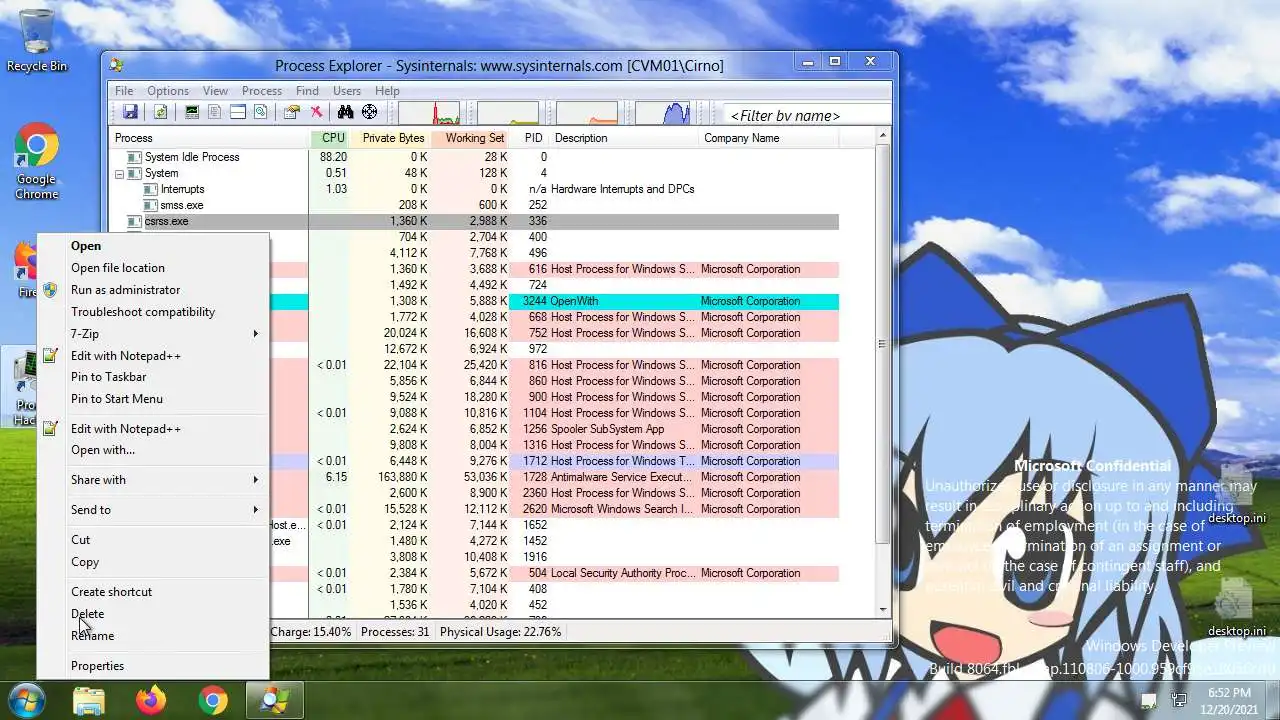1280x720 pixels.
Task: Click the crosshair Find Window's Process icon
Action: tap(369, 112)
